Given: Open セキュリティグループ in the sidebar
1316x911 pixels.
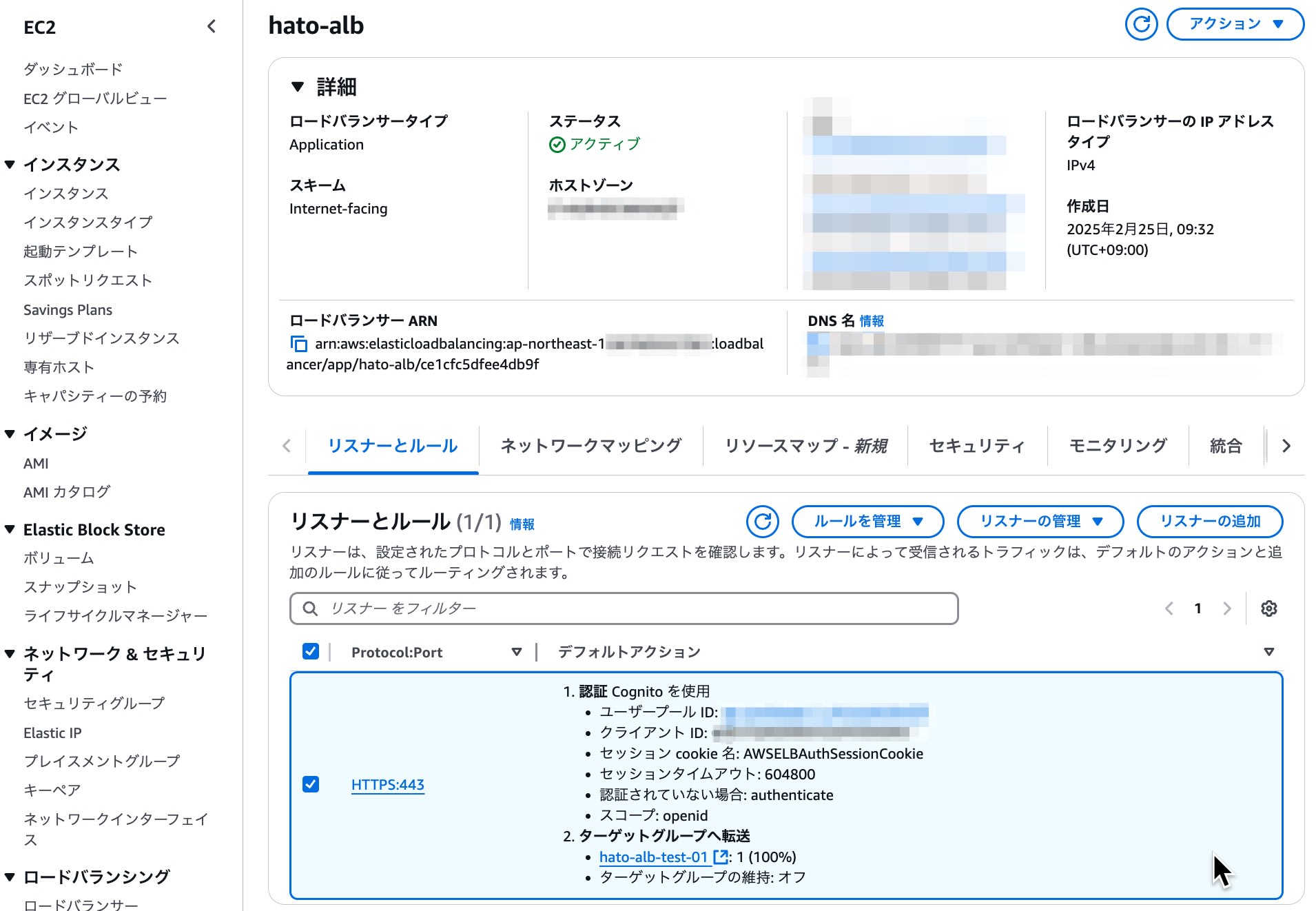Looking at the screenshot, I should pos(94,704).
